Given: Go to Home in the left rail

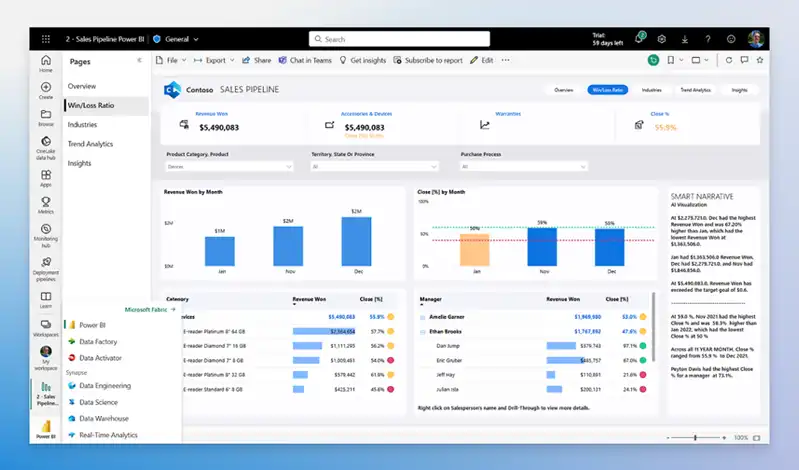Looking at the screenshot, I should tap(46, 64).
